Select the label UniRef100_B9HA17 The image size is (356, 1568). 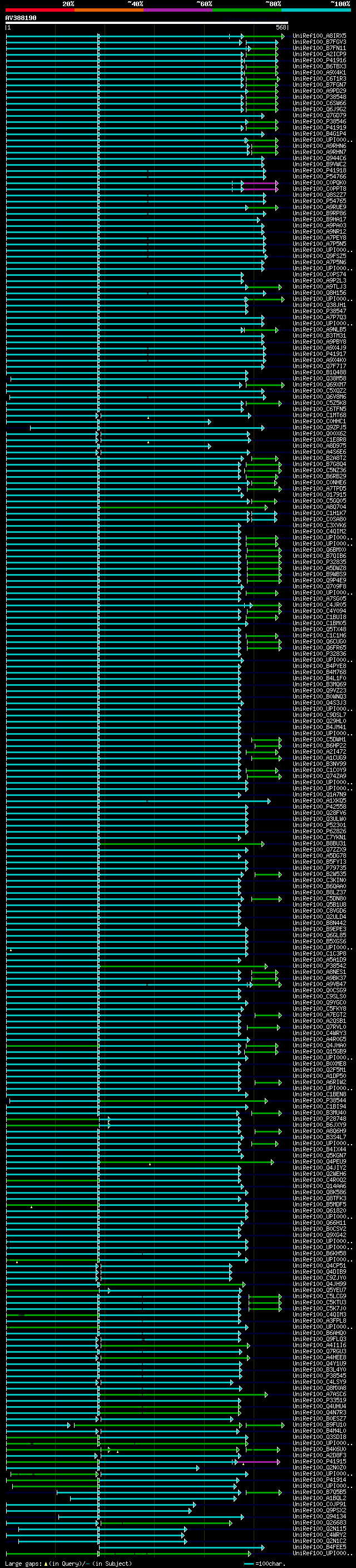(319, 219)
